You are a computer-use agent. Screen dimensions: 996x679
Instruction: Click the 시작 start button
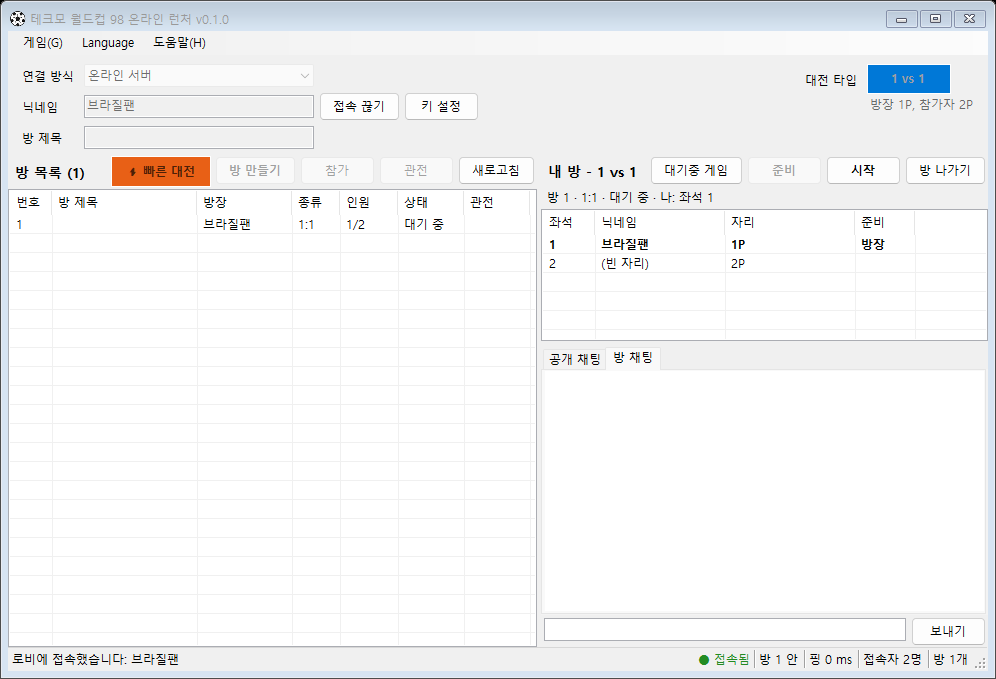863,170
